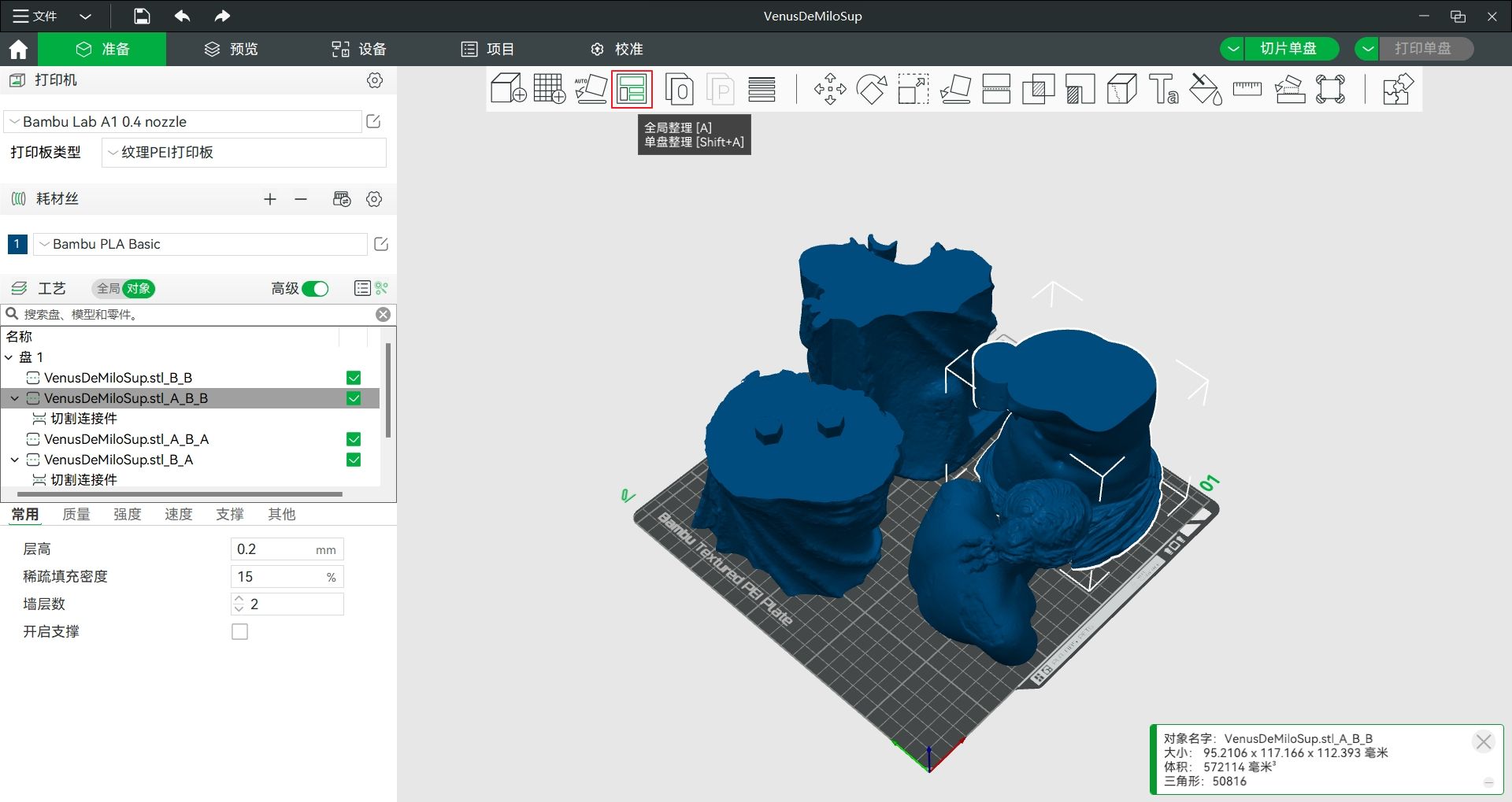Click the add plate grid icon
Image resolution: width=1512 pixels, height=802 pixels.
pyautogui.click(x=549, y=89)
